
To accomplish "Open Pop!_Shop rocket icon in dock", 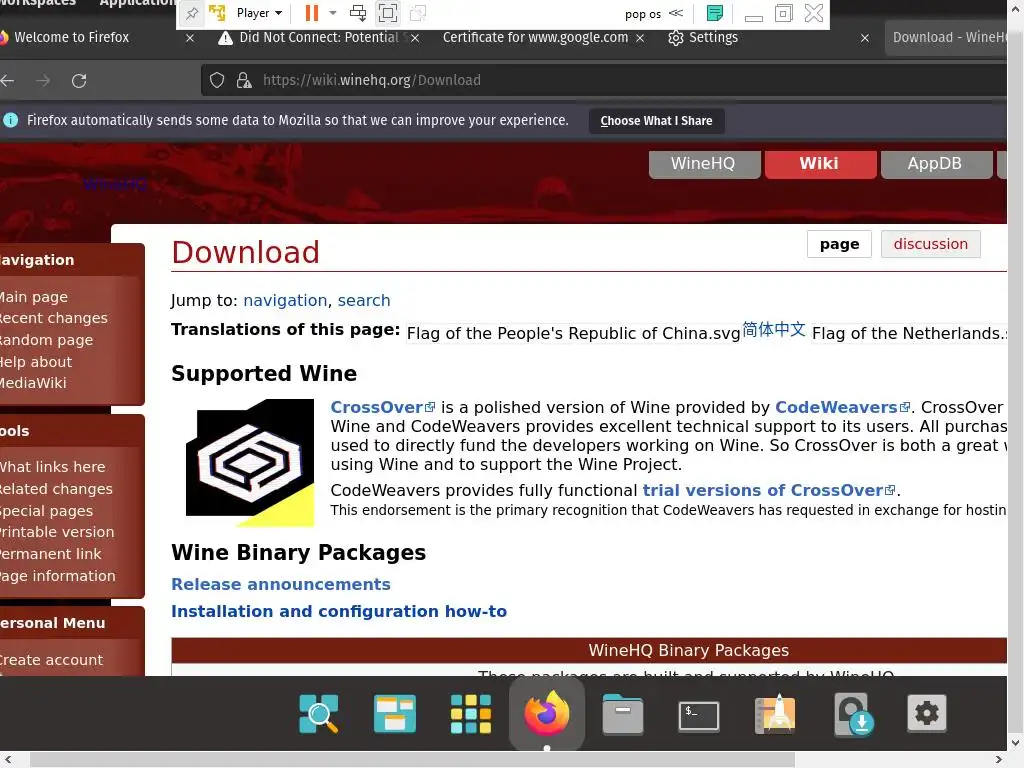I will click(775, 714).
